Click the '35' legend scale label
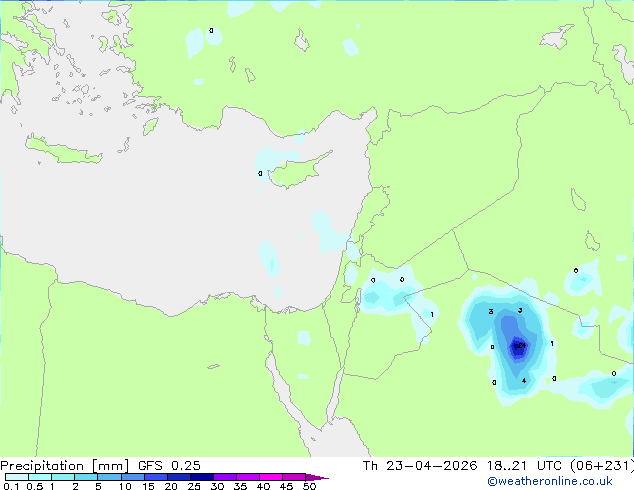The image size is (634, 490). click(x=240, y=486)
